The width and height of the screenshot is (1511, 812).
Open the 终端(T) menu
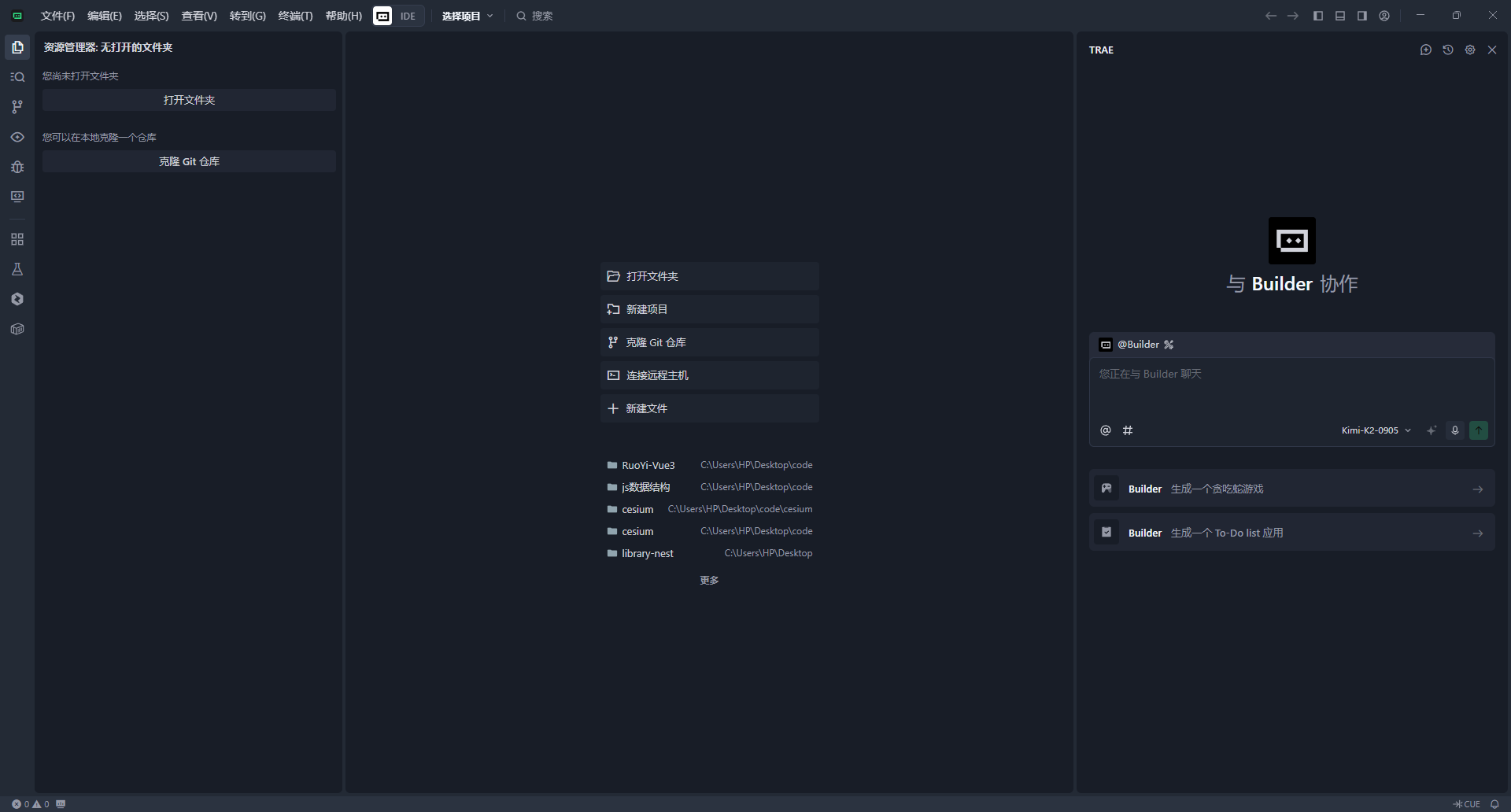click(x=296, y=16)
